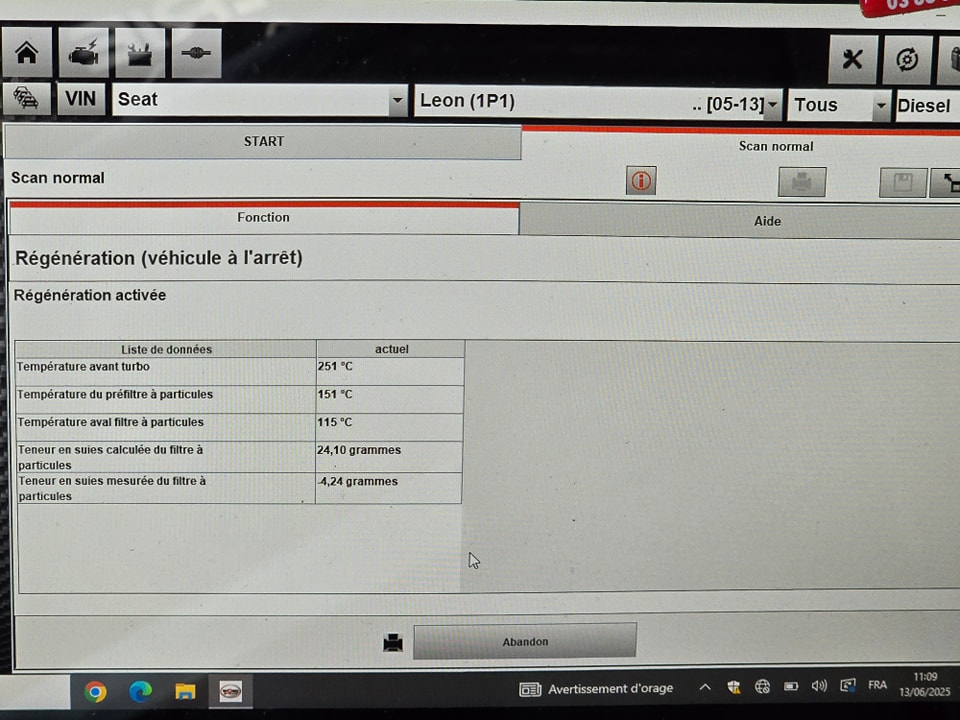Click the red information icon
The image size is (960, 720).
click(641, 181)
